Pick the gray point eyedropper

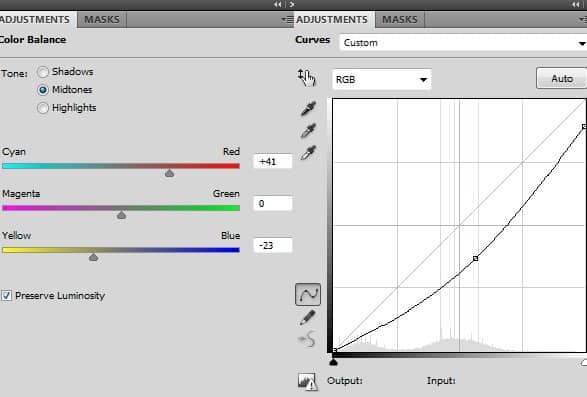[308, 131]
